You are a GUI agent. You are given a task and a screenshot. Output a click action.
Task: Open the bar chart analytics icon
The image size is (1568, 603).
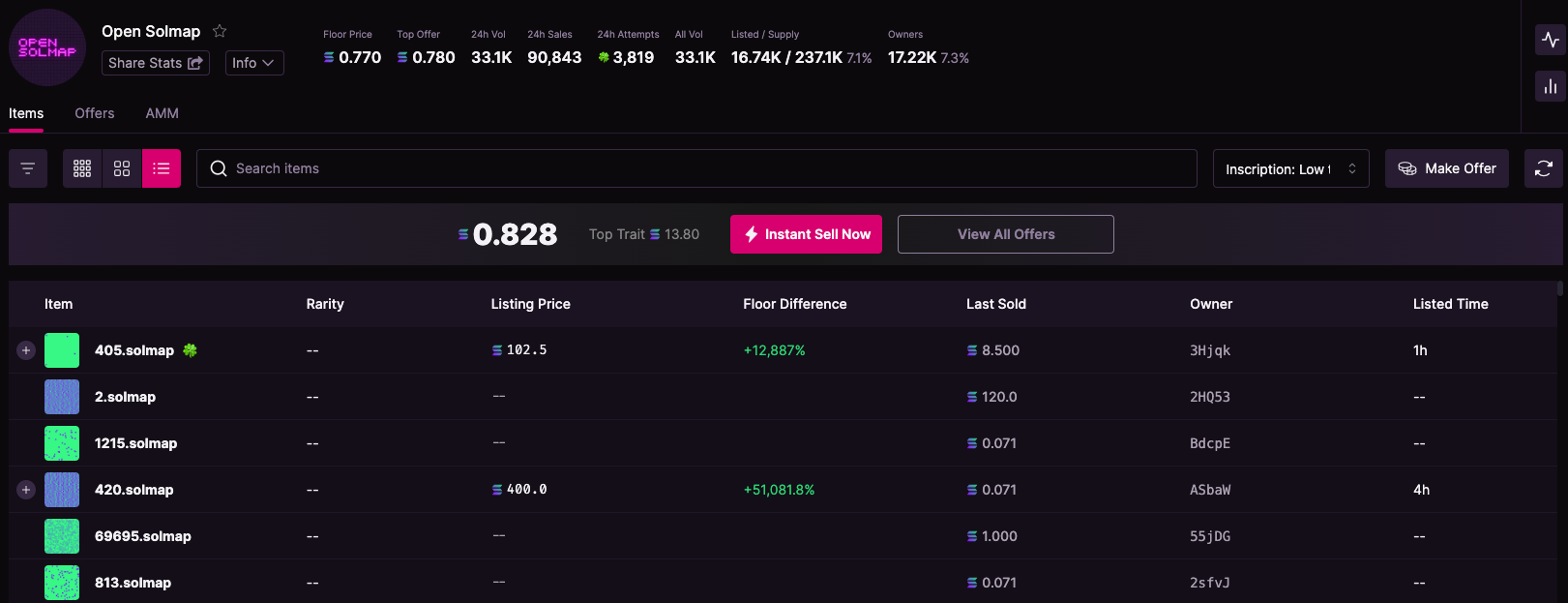pyautogui.click(x=1551, y=86)
